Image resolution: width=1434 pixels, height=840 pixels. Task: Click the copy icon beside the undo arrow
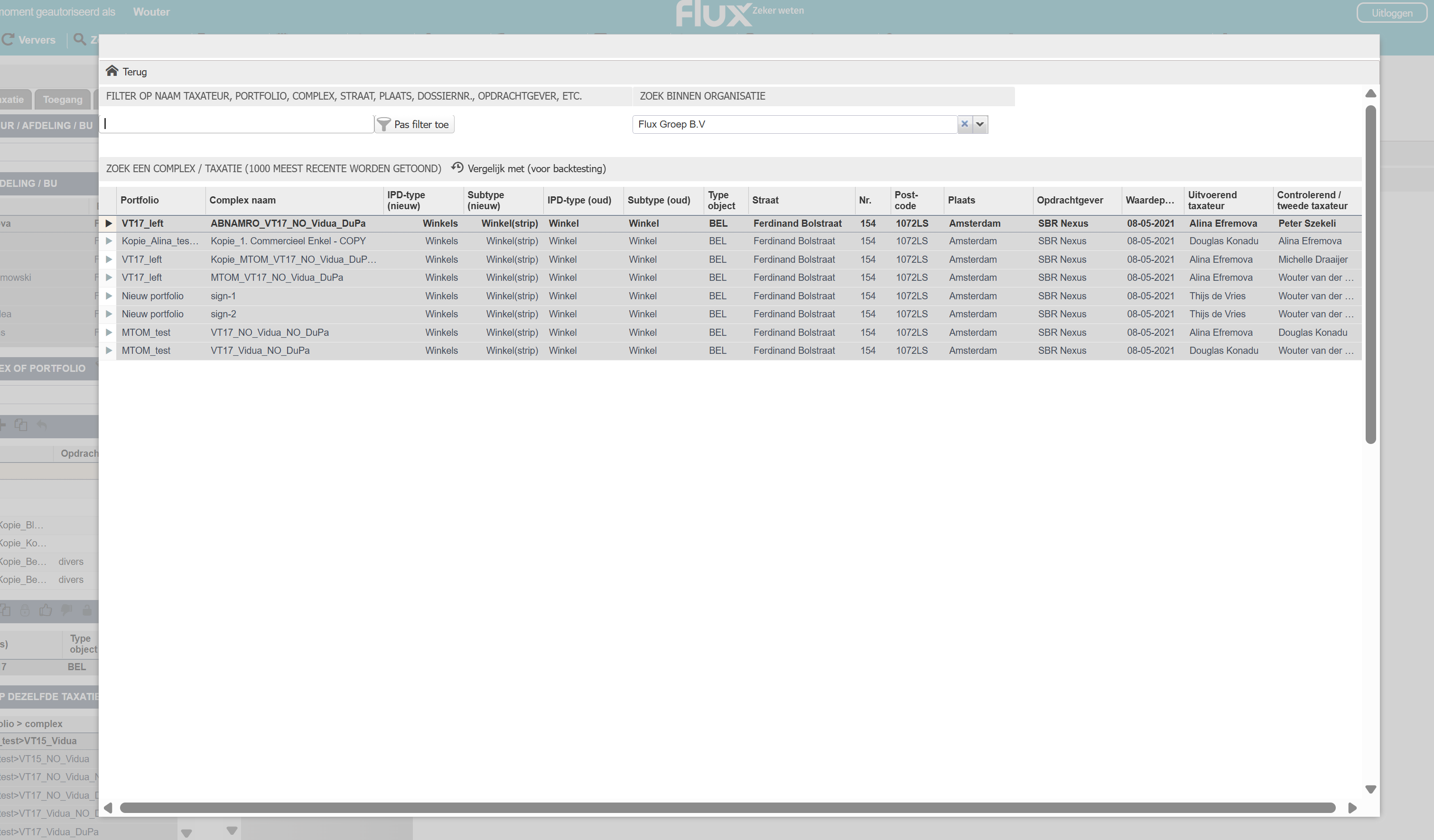[x=21, y=425]
